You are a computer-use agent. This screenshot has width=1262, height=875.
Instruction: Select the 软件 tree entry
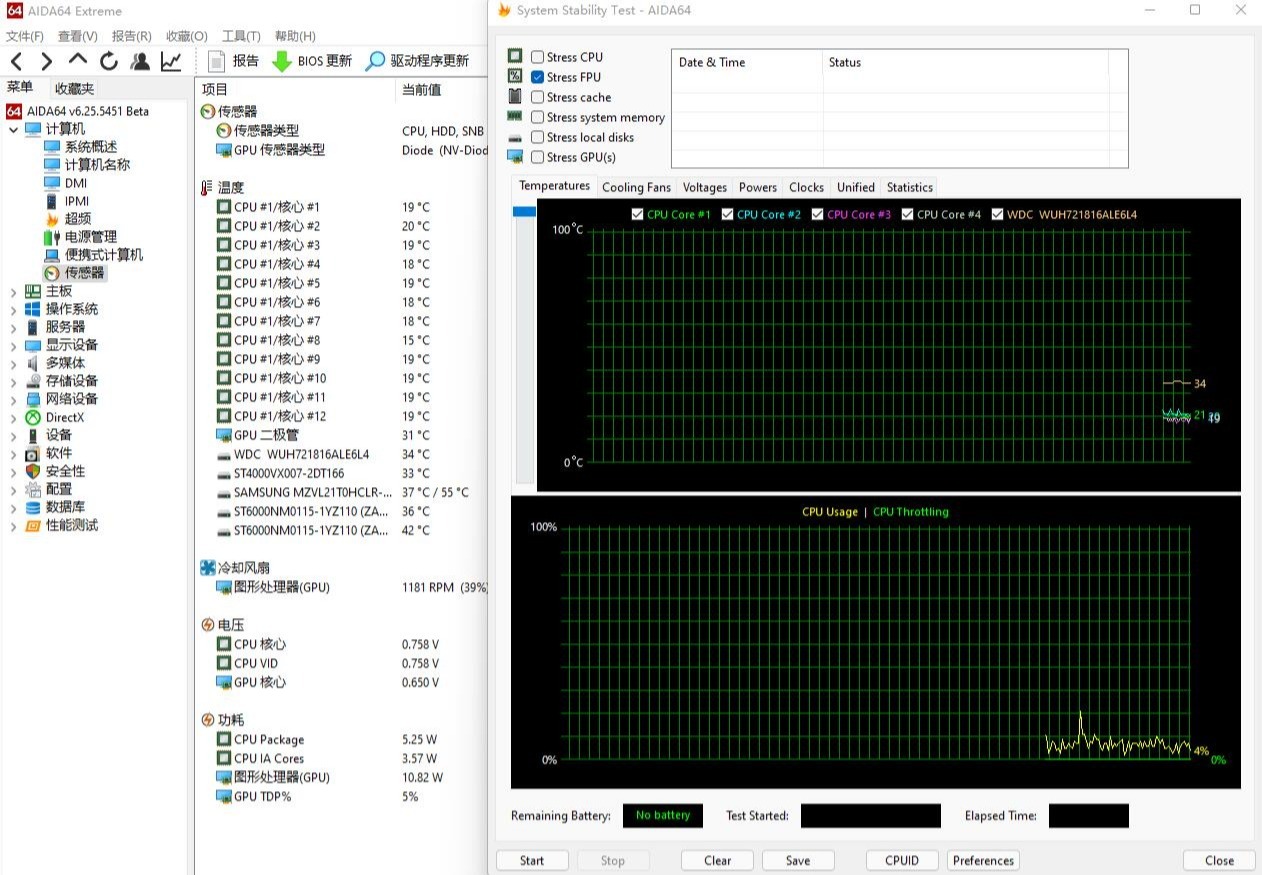pos(59,453)
